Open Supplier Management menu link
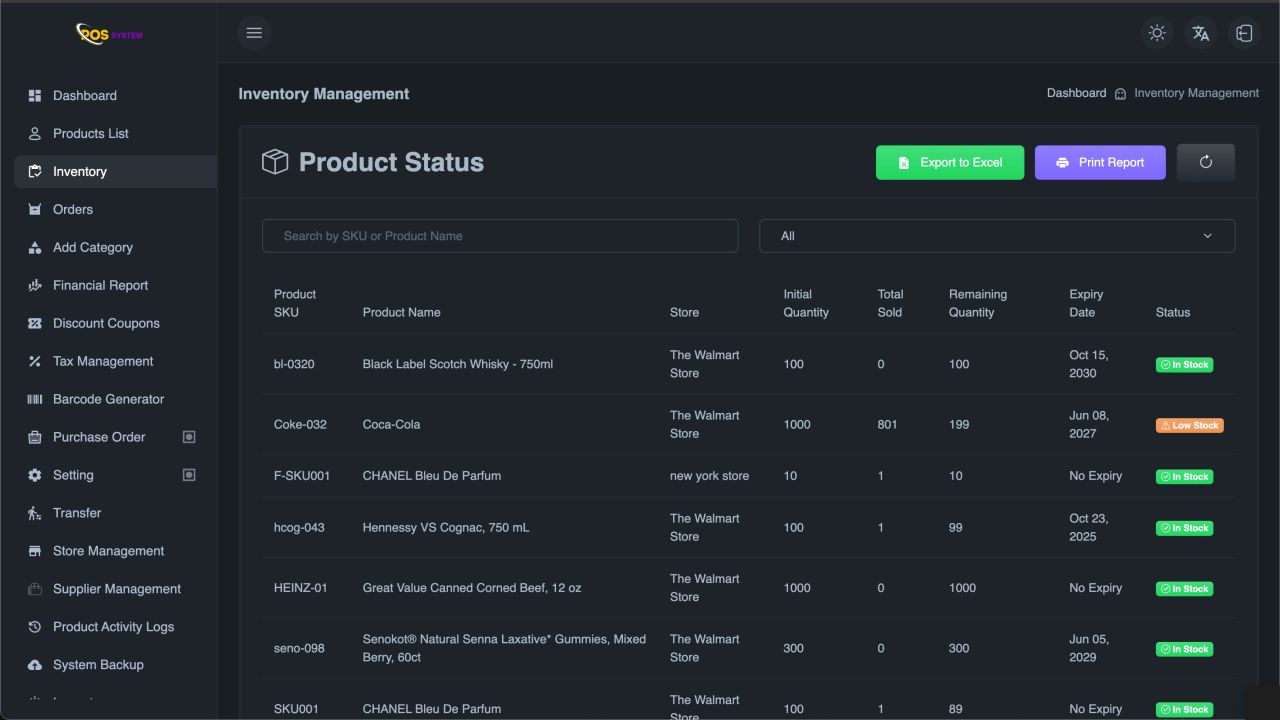The height and width of the screenshot is (720, 1280). click(x=115, y=590)
